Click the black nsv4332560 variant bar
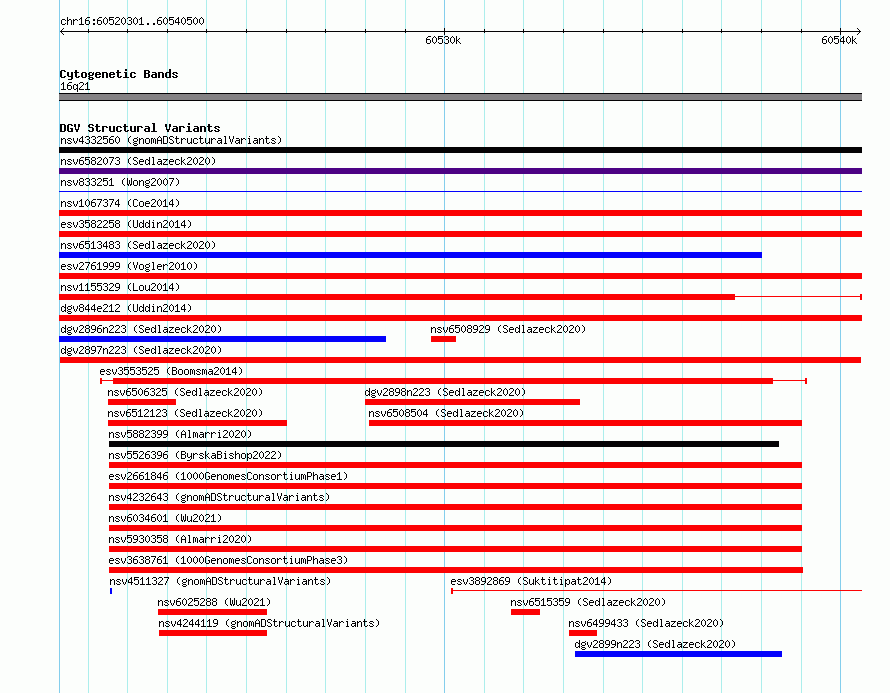Viewport: 890px width, 693px height. click(460, 150)
